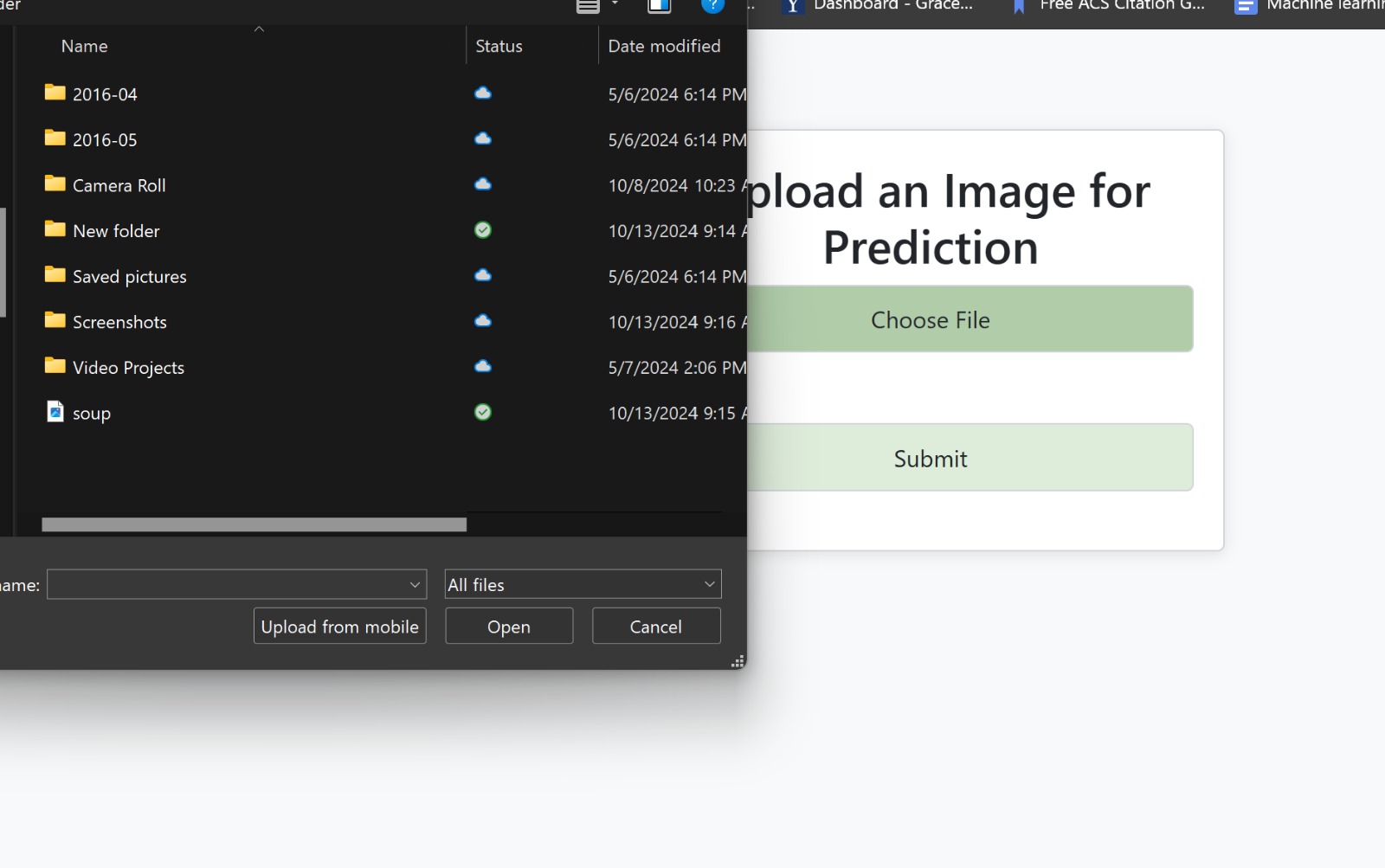Click the Camera Roll folder icon
The image size is (1385, 868).
55,183
